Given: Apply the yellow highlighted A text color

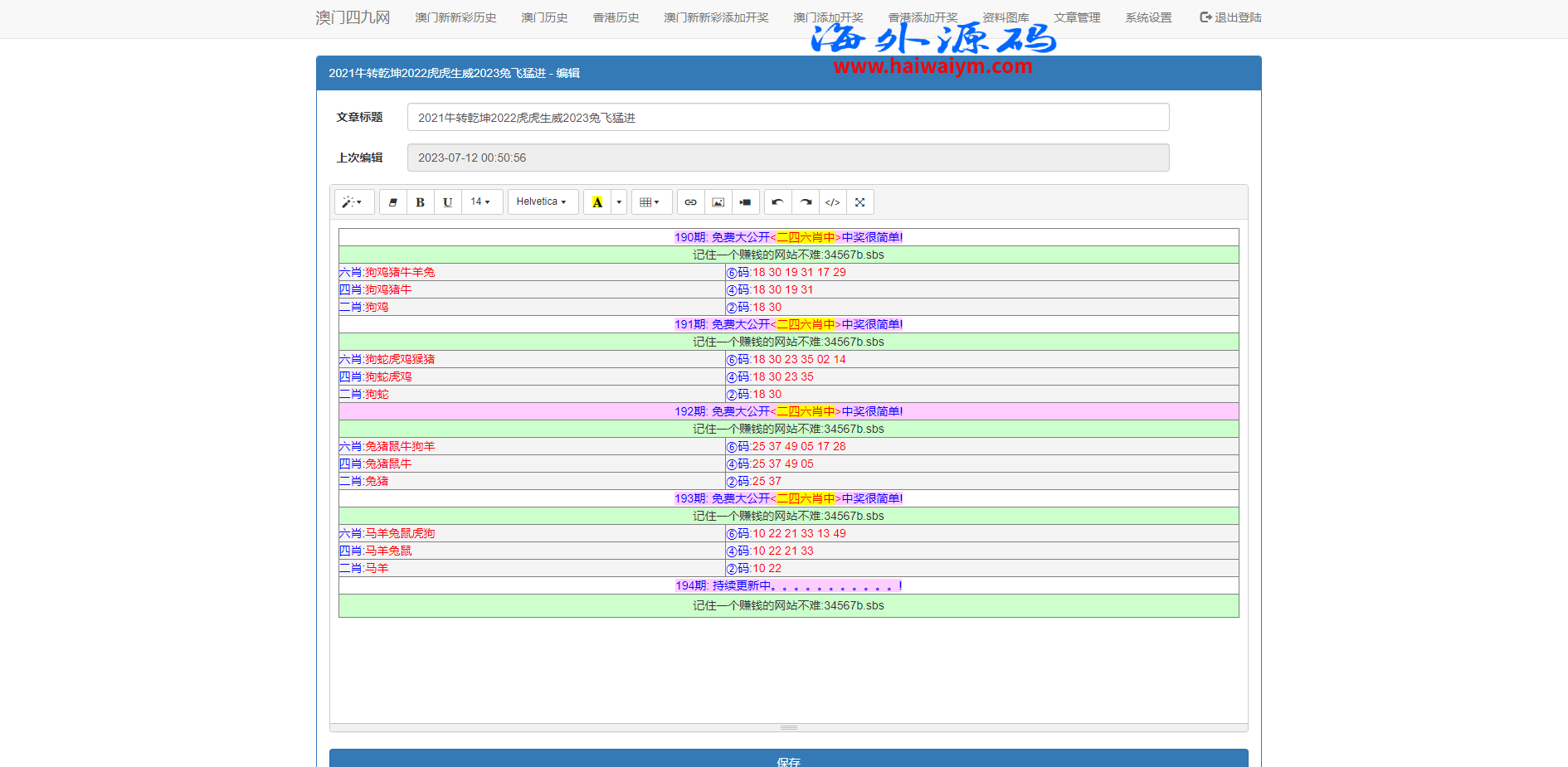Looking at the screenshot, I should (597, 202).
